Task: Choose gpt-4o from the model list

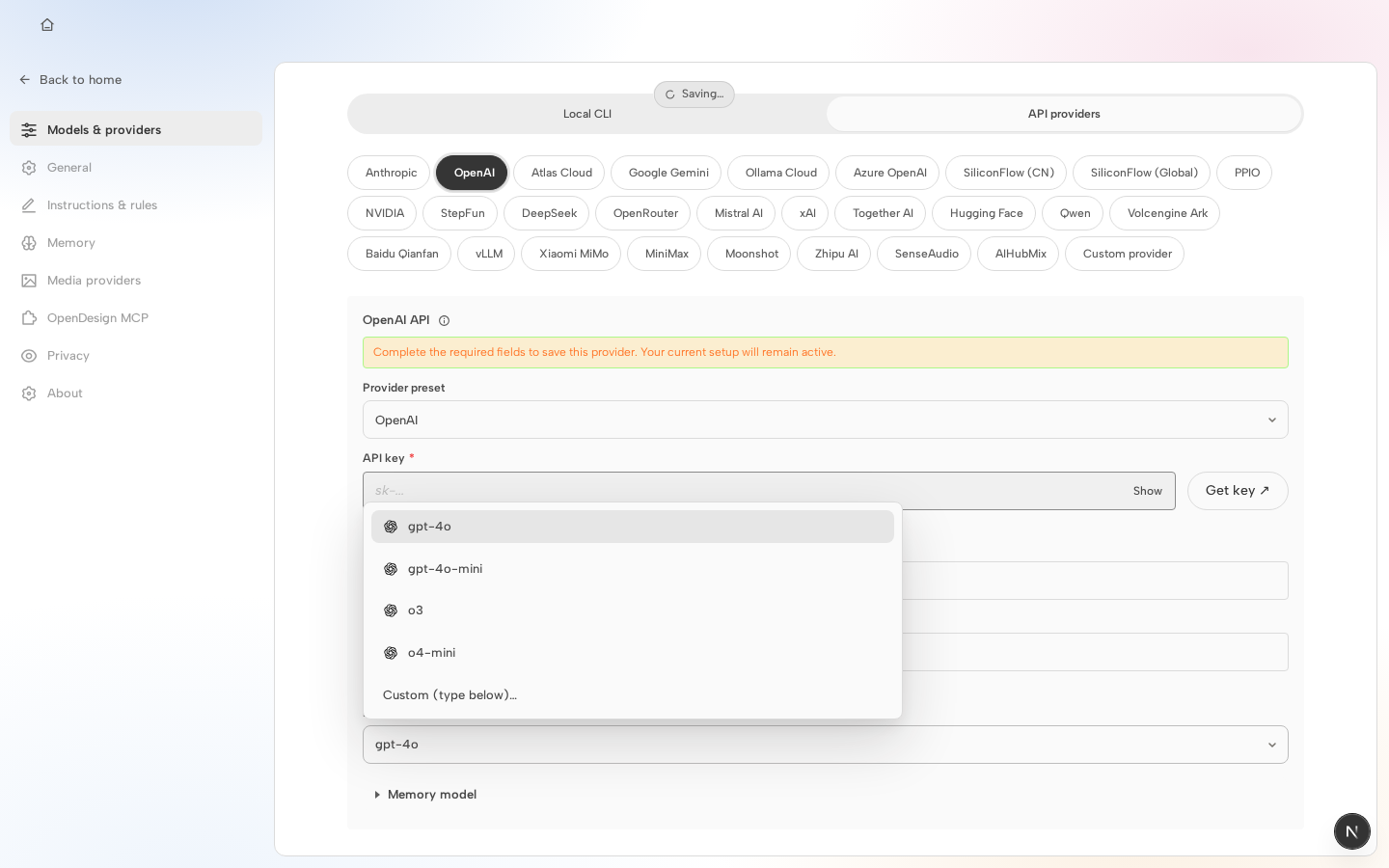Action: coord(633,527)
